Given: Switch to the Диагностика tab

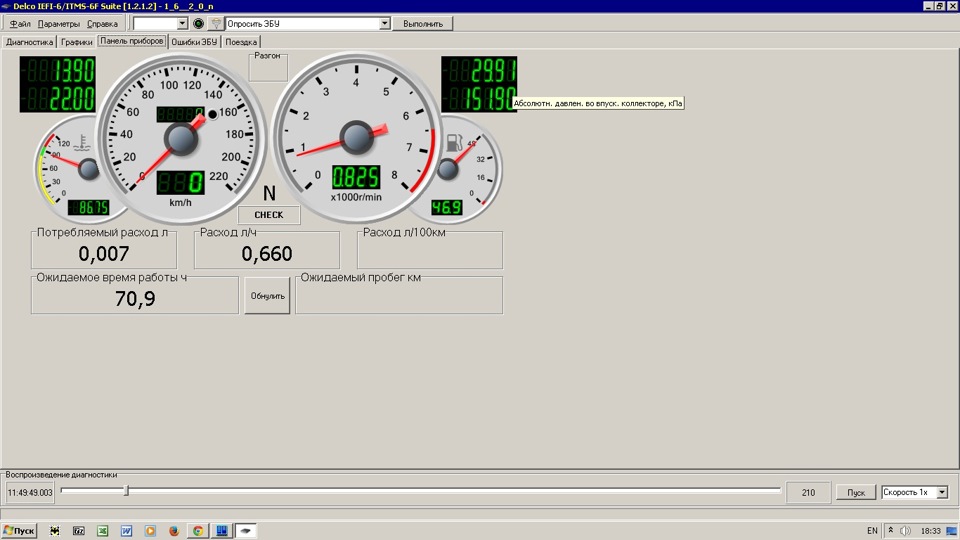Looking at the screenshot, I should 29,42.
